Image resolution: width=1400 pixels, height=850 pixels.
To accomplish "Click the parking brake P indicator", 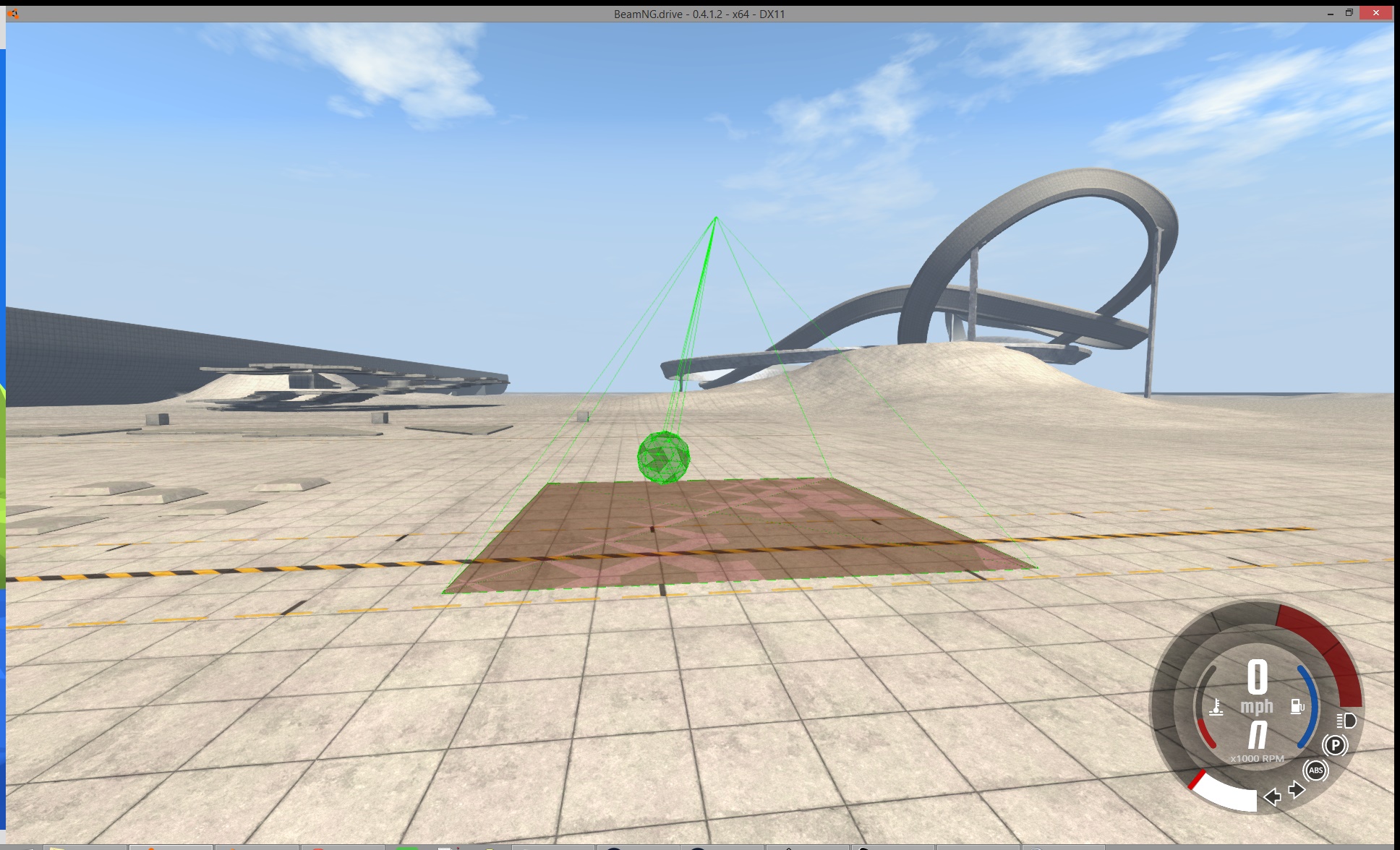I will (1335, 745).
